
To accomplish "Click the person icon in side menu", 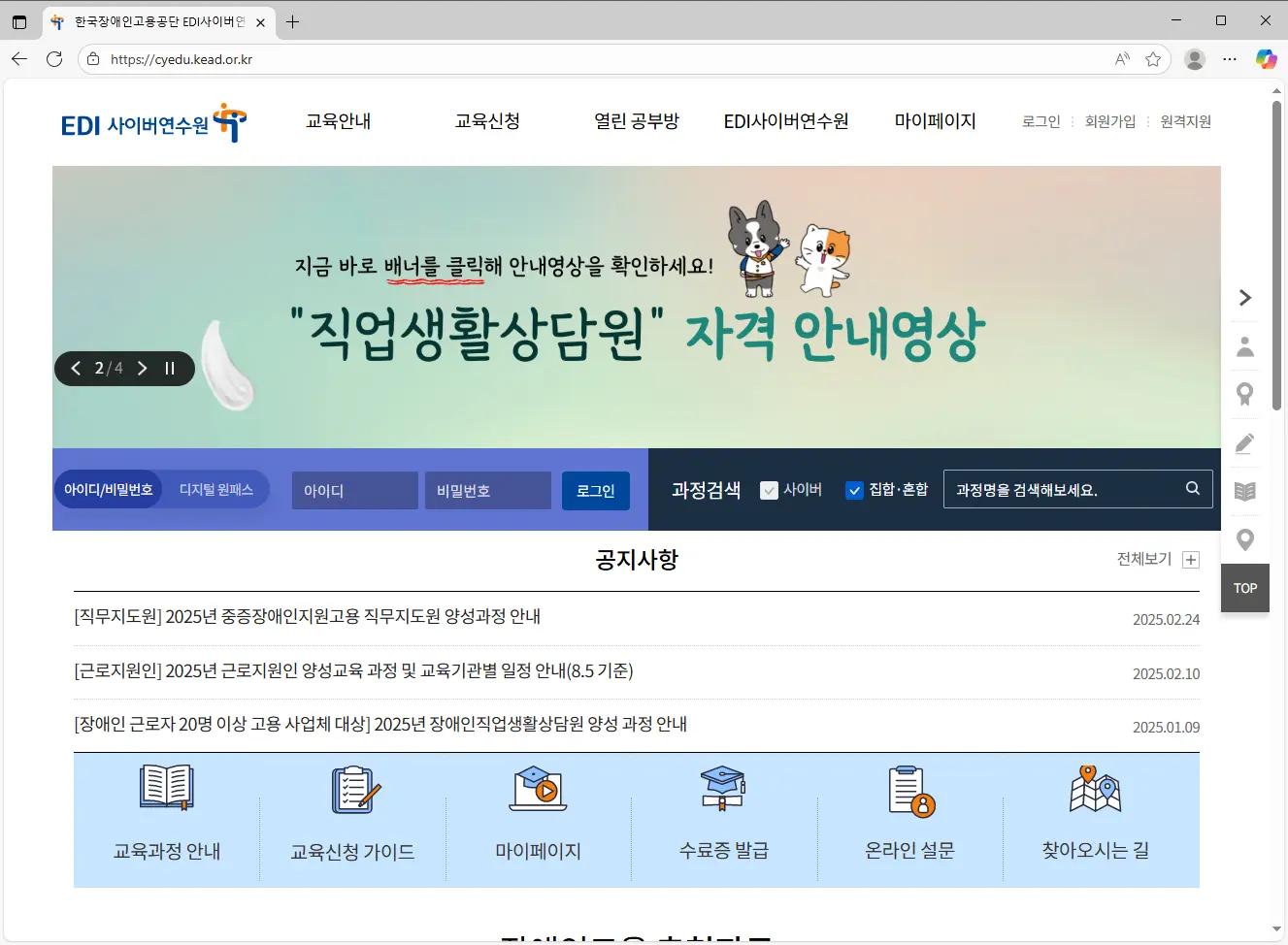I will [1245, 346].
